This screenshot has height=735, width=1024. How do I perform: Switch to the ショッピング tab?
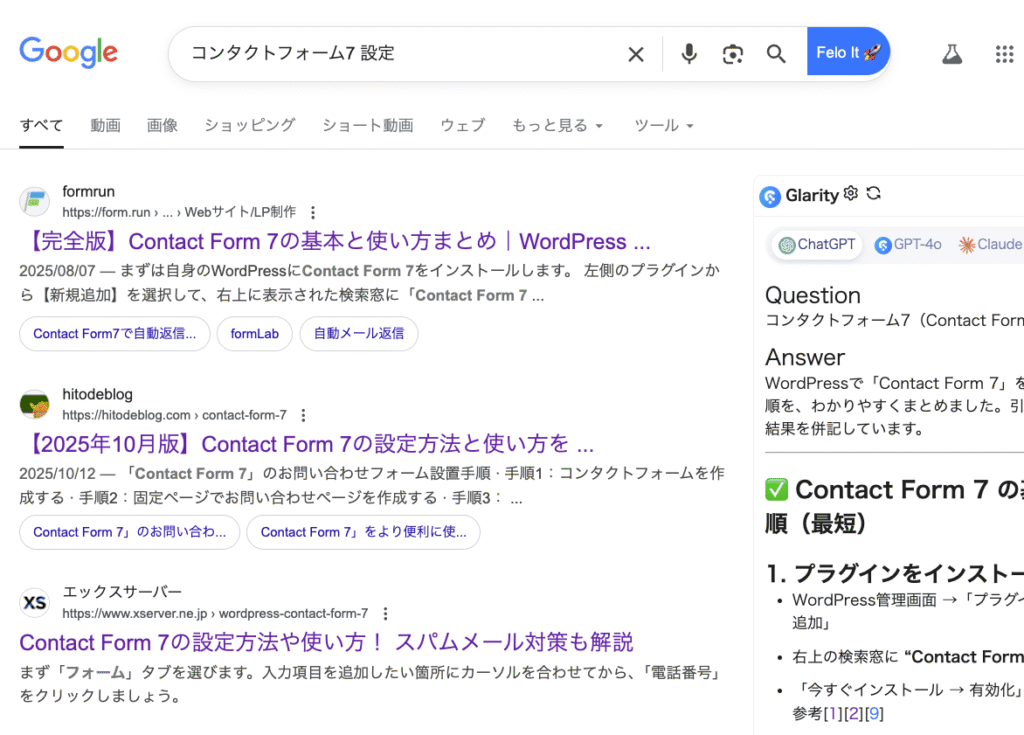click(x=249, y=125)
